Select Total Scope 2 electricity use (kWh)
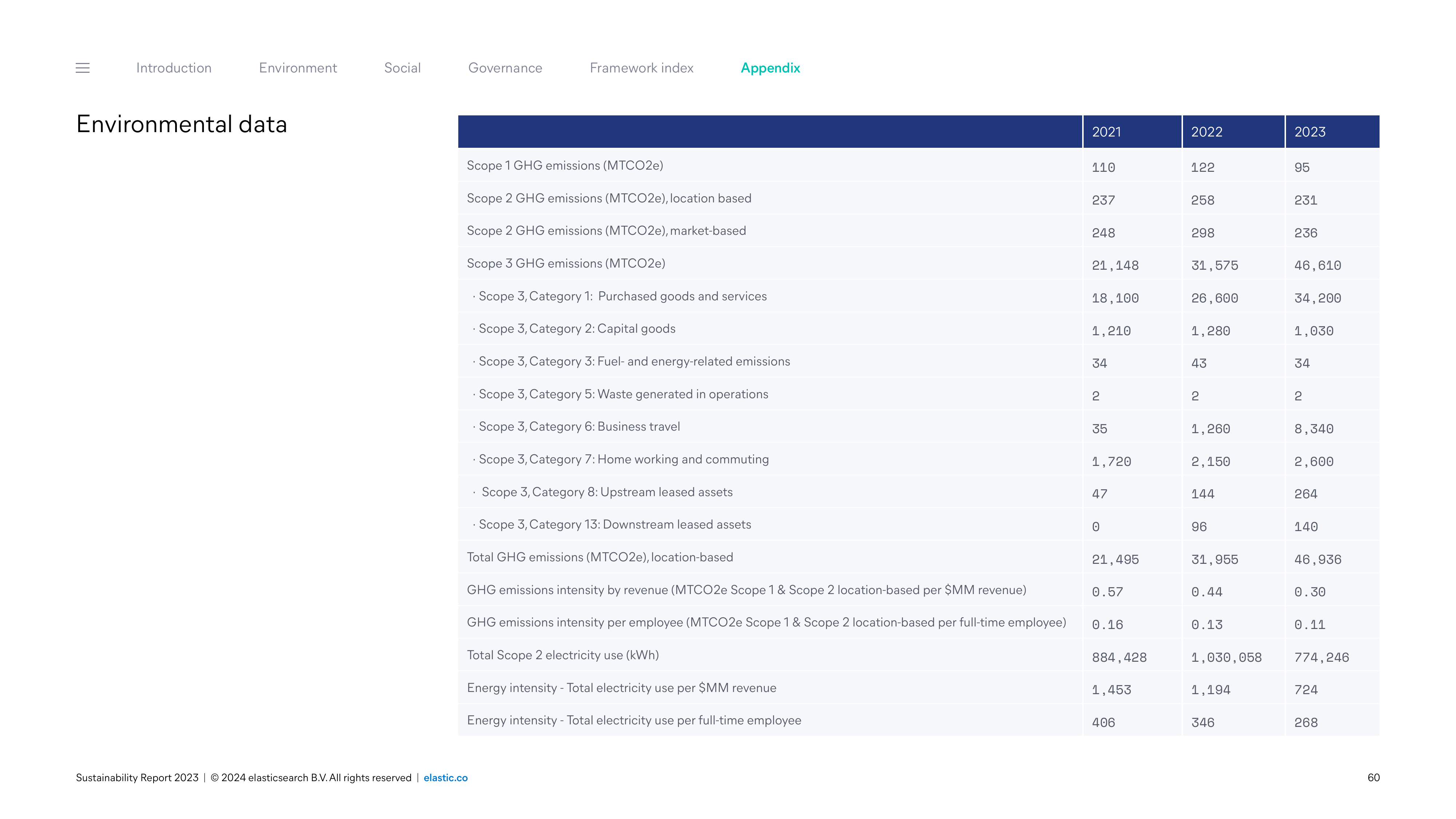Viewport: 1456px width, 819px height. [x=563, y=655]
